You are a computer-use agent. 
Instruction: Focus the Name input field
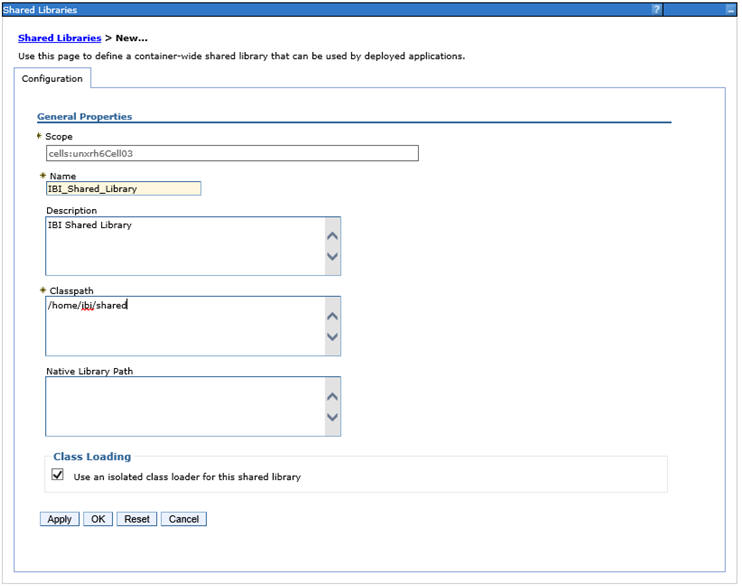pos(123,188)
